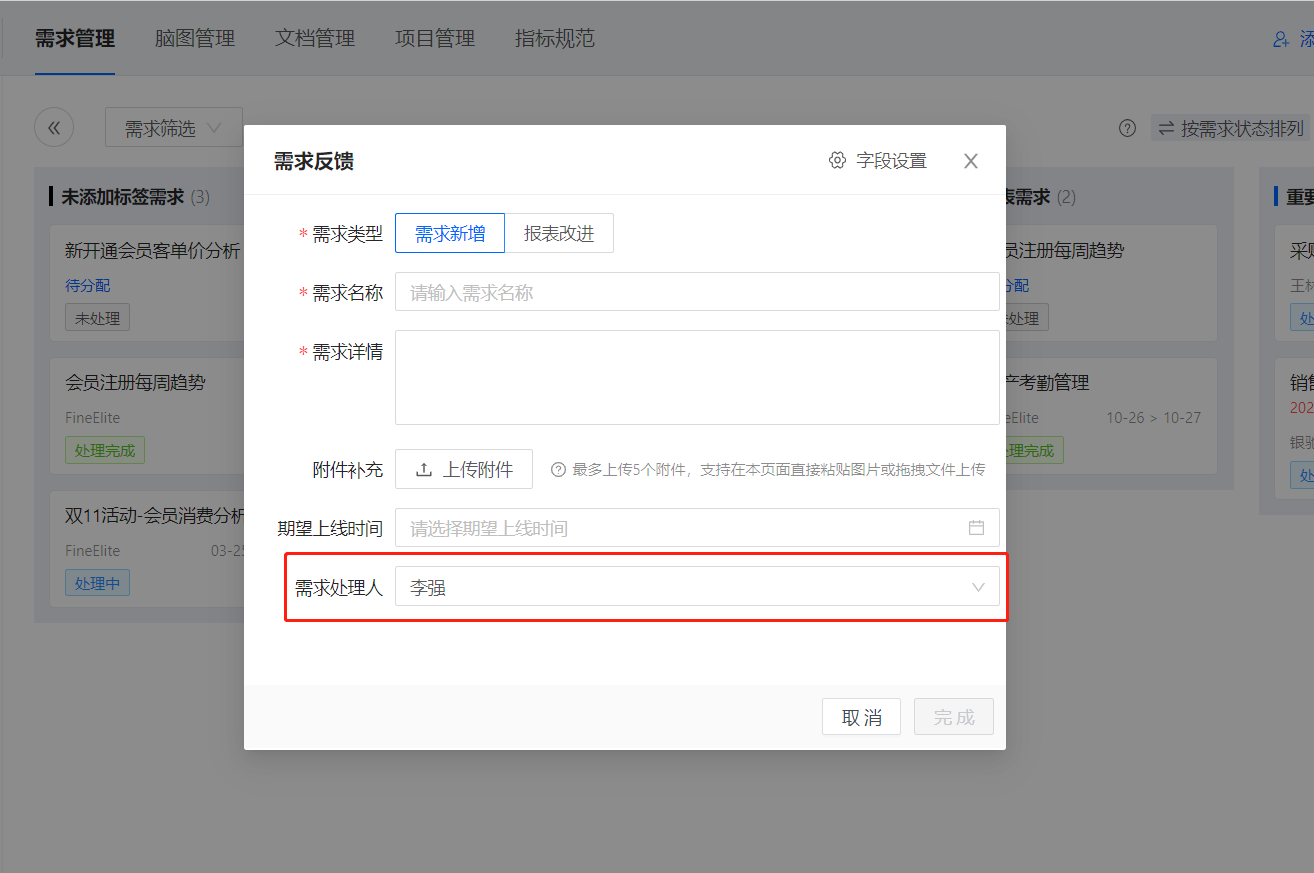Image resolution: width=1314 pixels, height=873 pixels.
Task: Expand the 需求处理人 dropdown arrow
Action: (x=978, y=587)
